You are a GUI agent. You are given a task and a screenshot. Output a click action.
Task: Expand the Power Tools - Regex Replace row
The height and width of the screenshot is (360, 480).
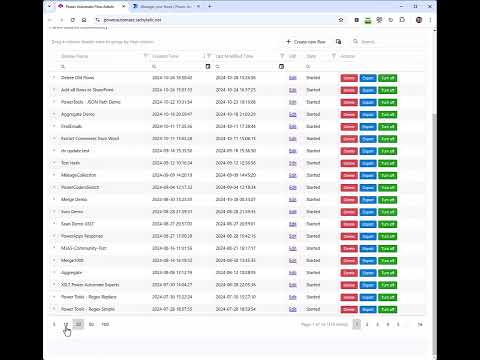click(54, 297)
